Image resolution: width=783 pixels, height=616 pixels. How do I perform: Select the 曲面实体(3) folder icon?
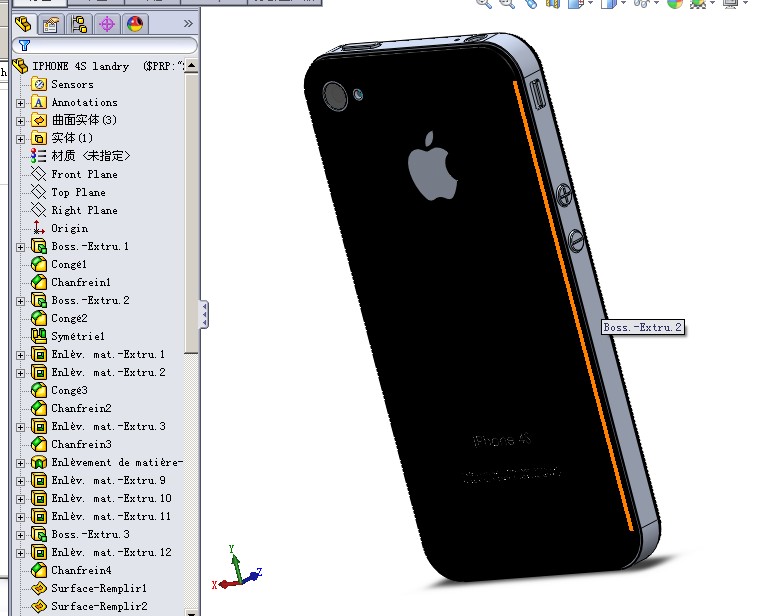[39, 120]
